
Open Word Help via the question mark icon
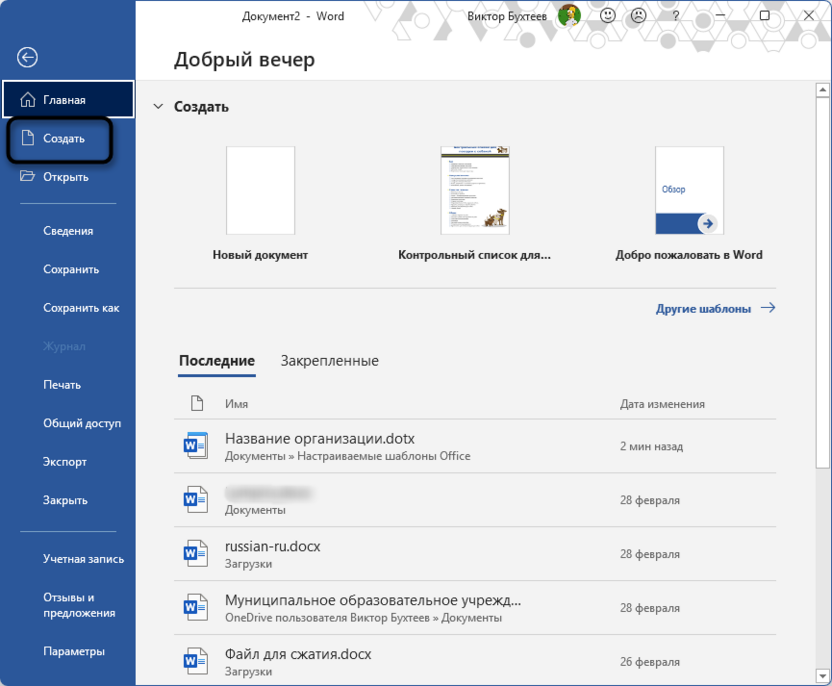(x=674, y=16)
